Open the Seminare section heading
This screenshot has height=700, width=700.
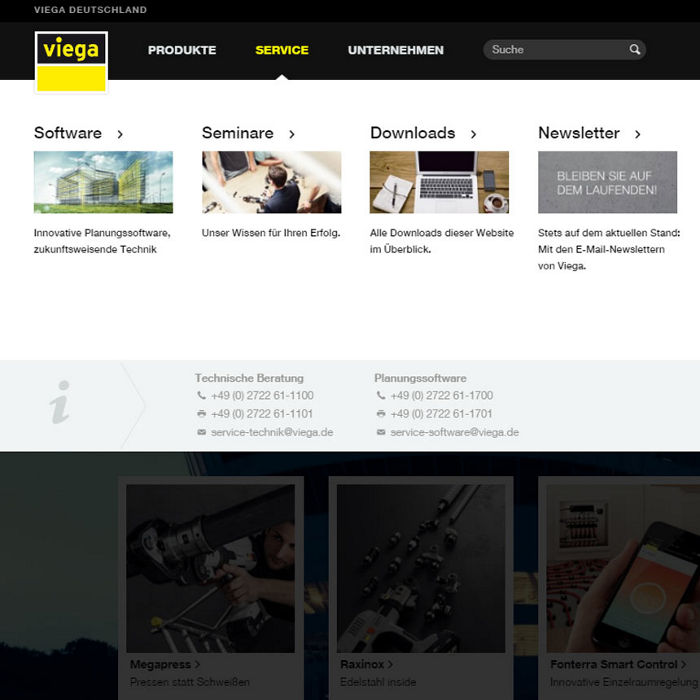tap(238, 133)
